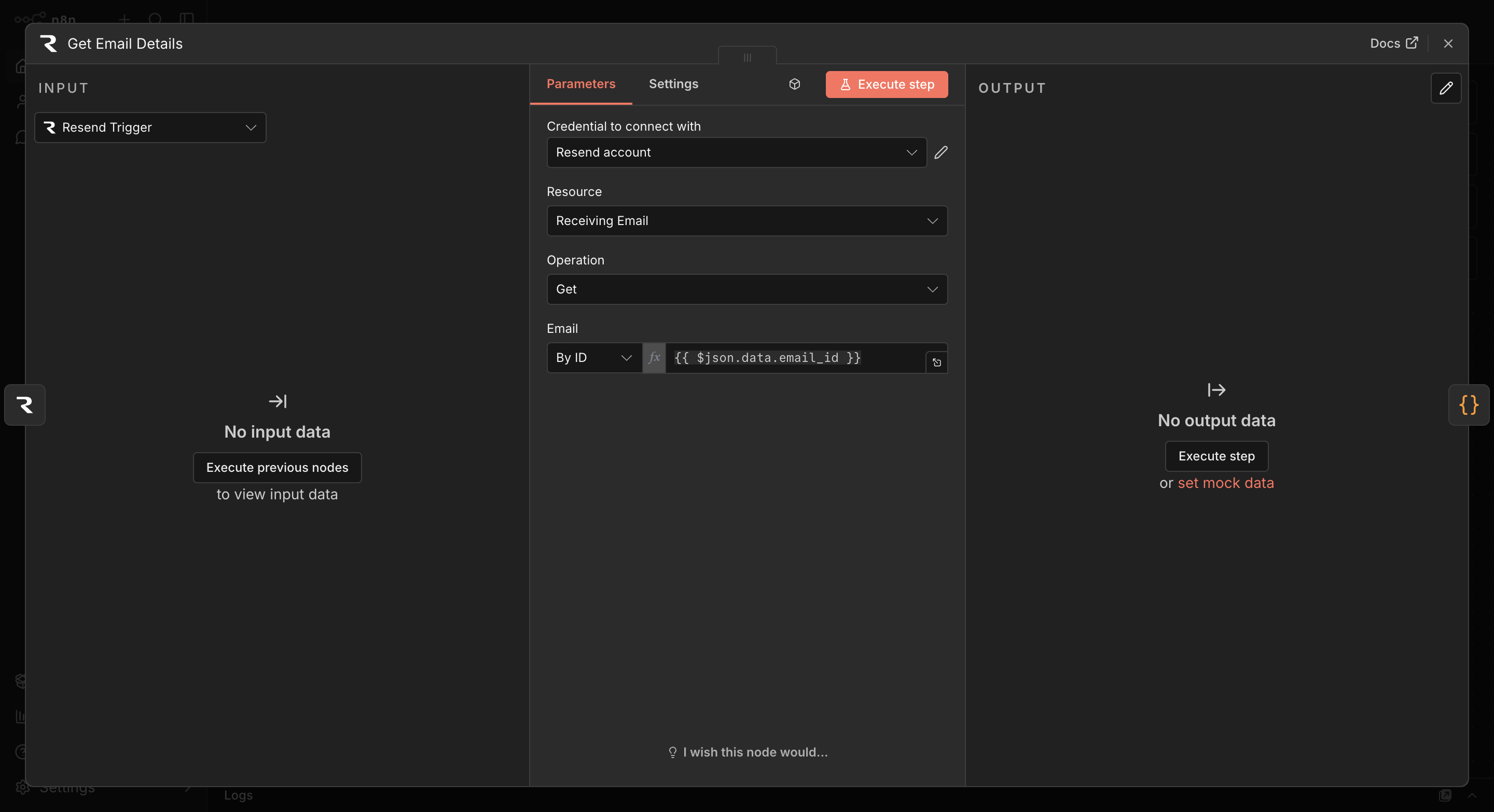Toggle the fx expression mode button
Screen dimensions: 1494x812
click(x=654, y=358)
